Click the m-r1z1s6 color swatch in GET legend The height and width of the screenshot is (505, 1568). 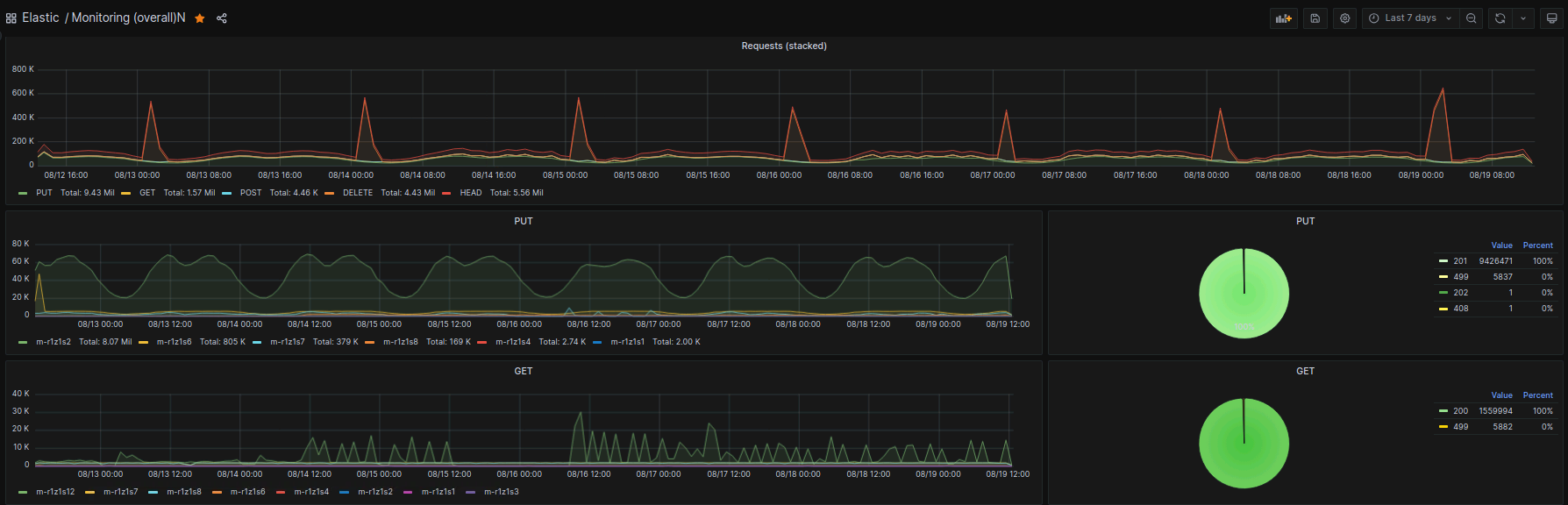217,493
